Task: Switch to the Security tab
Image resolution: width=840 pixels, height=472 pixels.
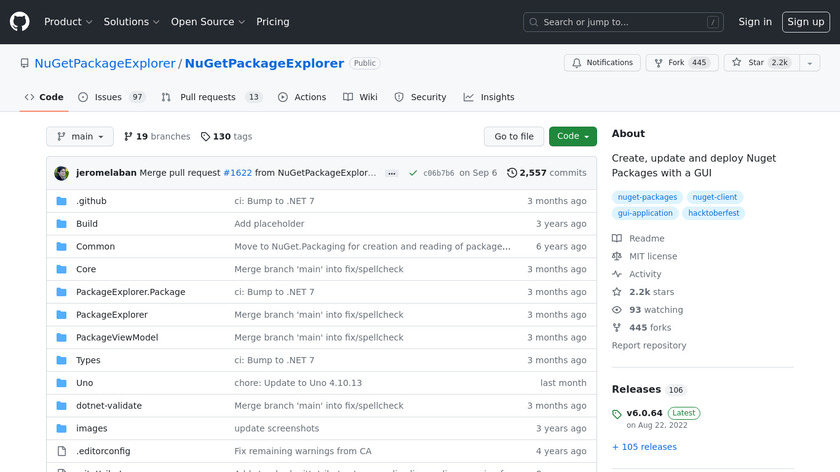Action: (x=421, y=97)
